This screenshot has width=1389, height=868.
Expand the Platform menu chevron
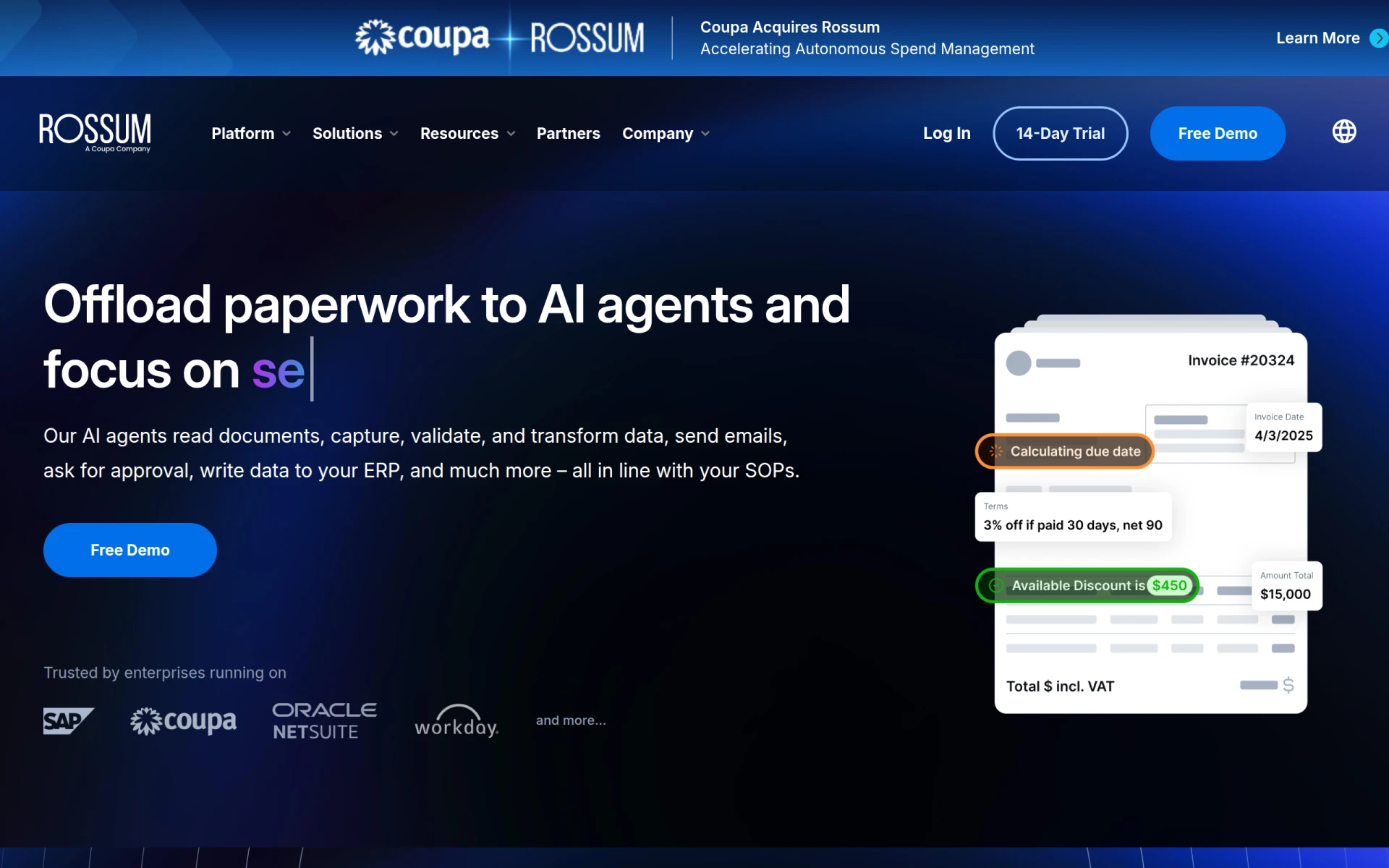click(286, 134)
